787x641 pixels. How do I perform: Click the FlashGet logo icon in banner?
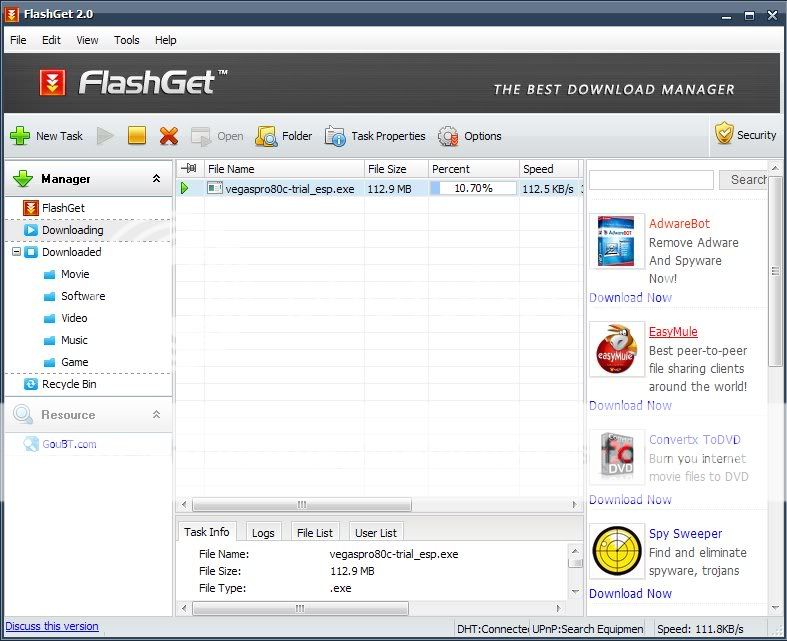pos(52,83)
